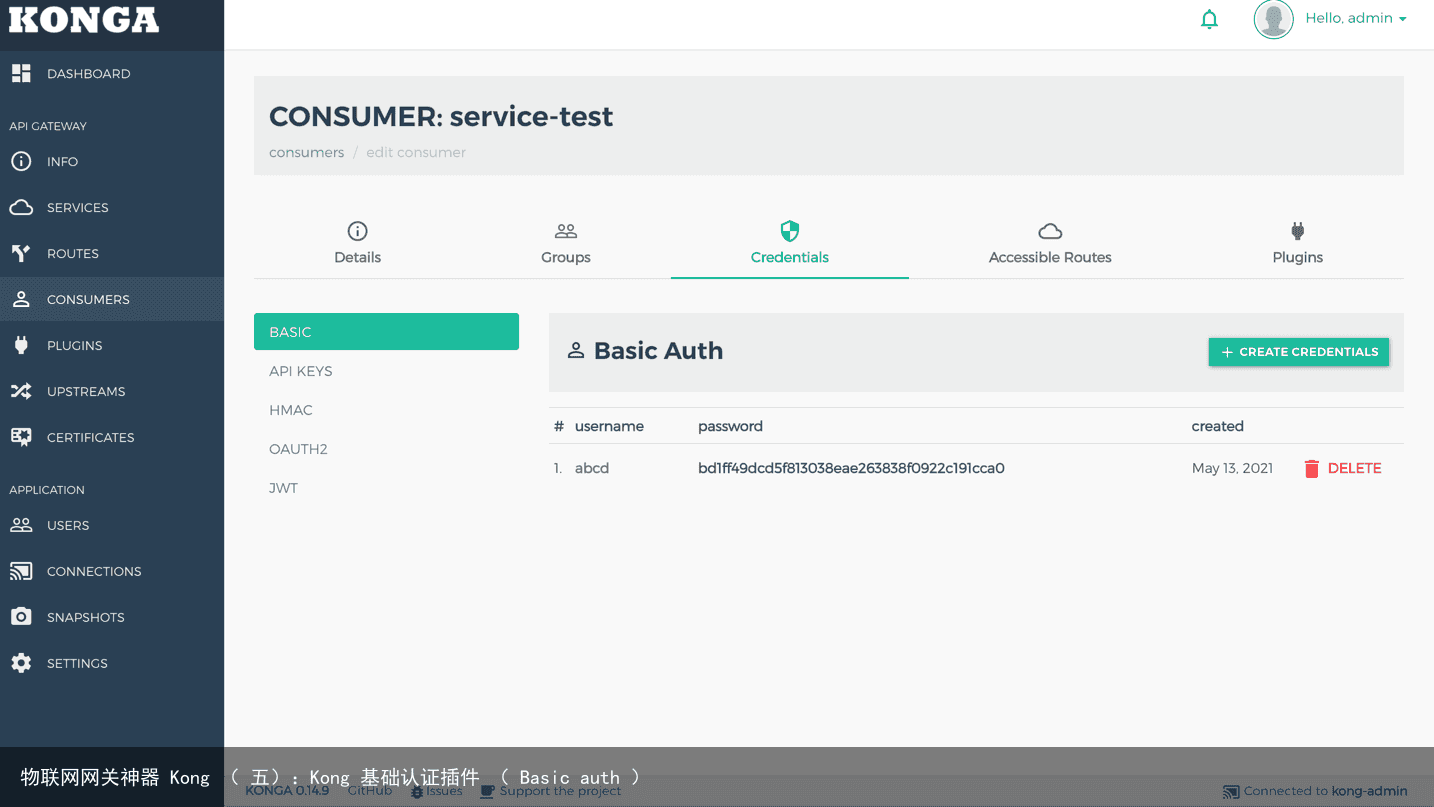Click the Credentials shield icon
Image resolution: width=1434 pixels, height=807 pixels.
click(x=790, y=231)
